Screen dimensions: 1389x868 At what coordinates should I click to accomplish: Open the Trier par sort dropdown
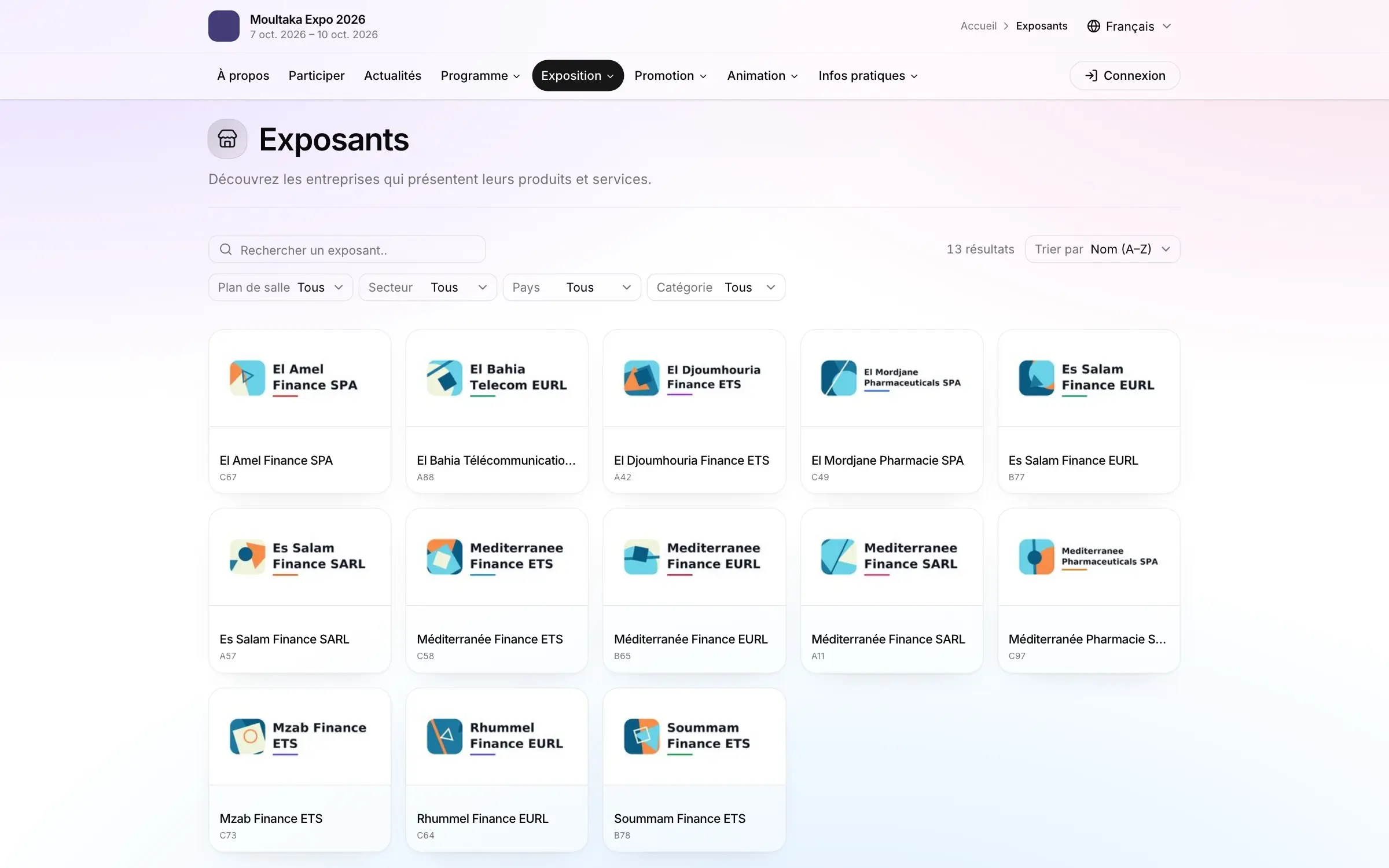point(1103,249)
